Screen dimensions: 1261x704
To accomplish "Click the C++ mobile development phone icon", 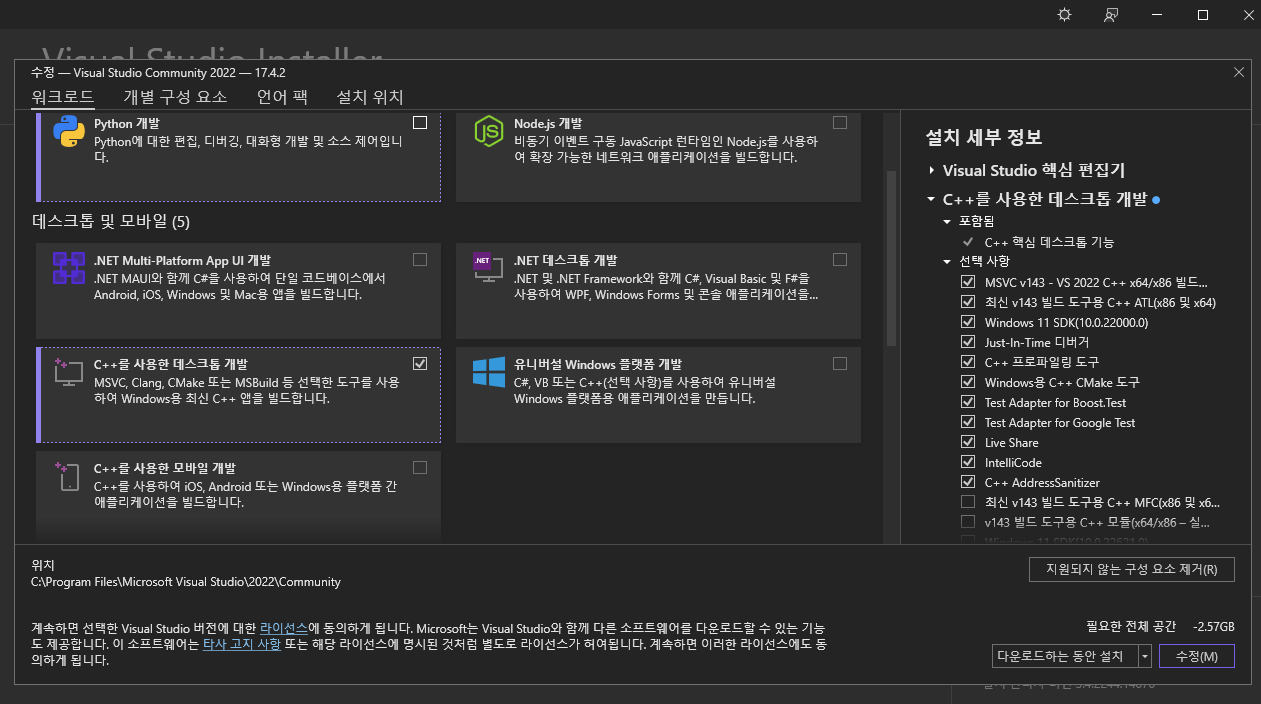I will tap(68, 476).
